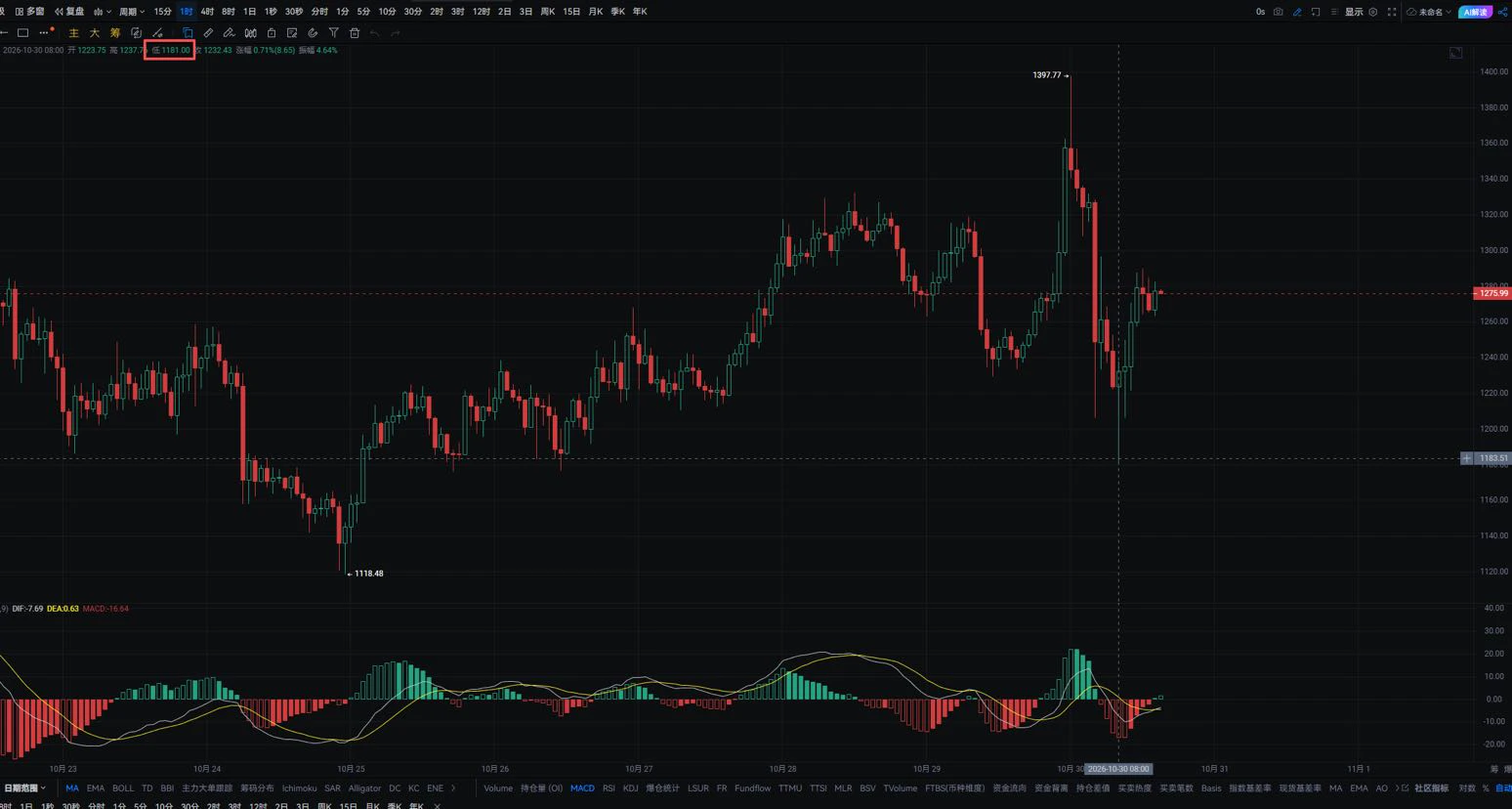Click the camera screenshot icon
The width and height of the screenshot is (1512, 809).
[x=1278, y=12]
